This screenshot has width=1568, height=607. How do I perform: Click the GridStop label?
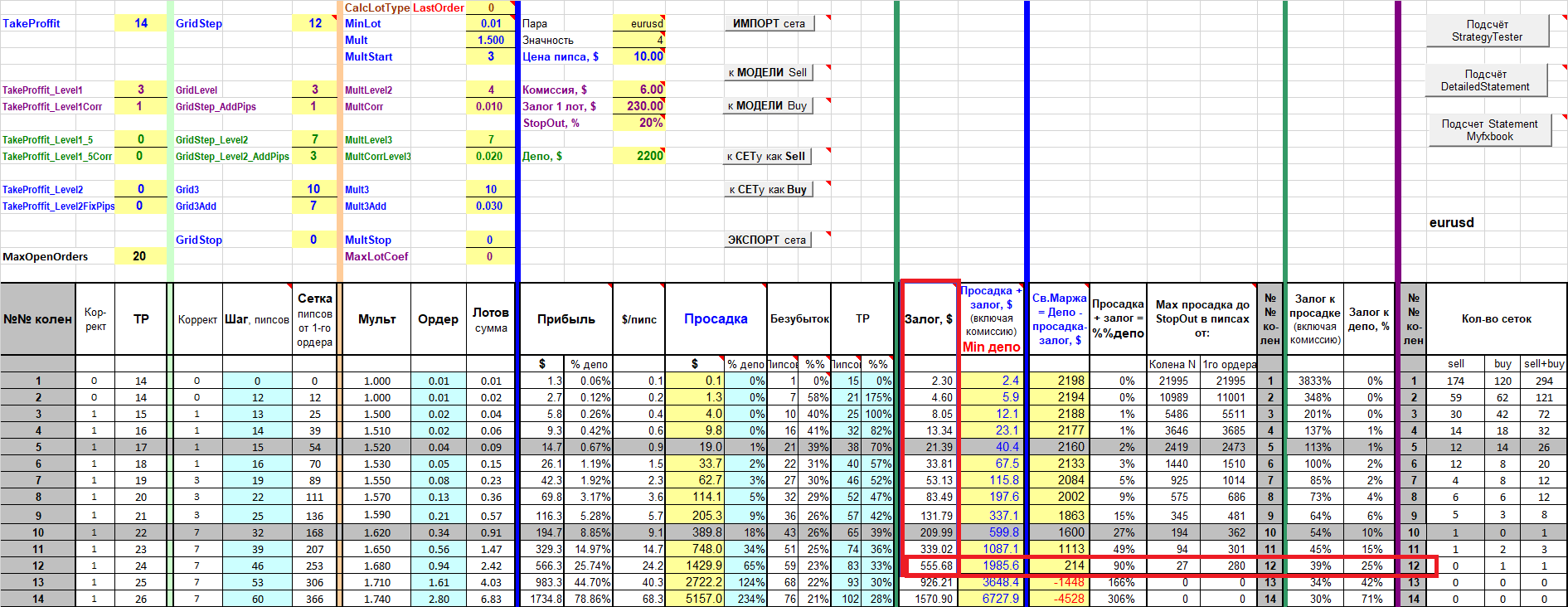pyautogui.click(x=199, y=240)
